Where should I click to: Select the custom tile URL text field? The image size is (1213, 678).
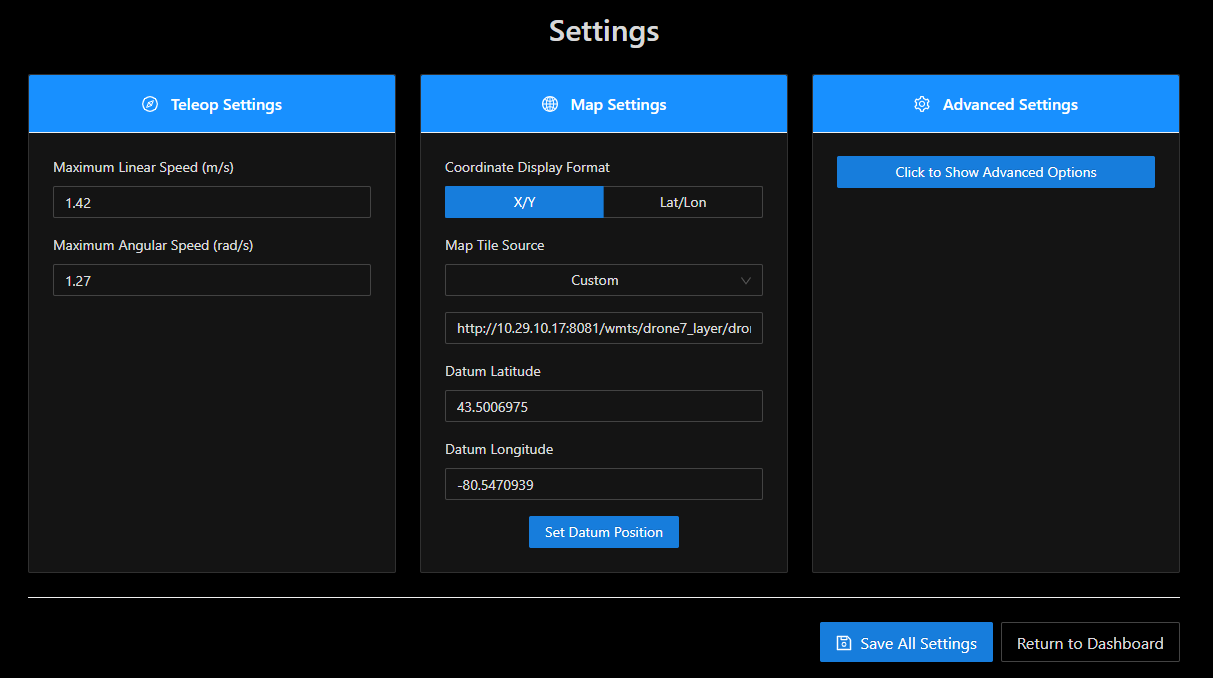(603, 328)
